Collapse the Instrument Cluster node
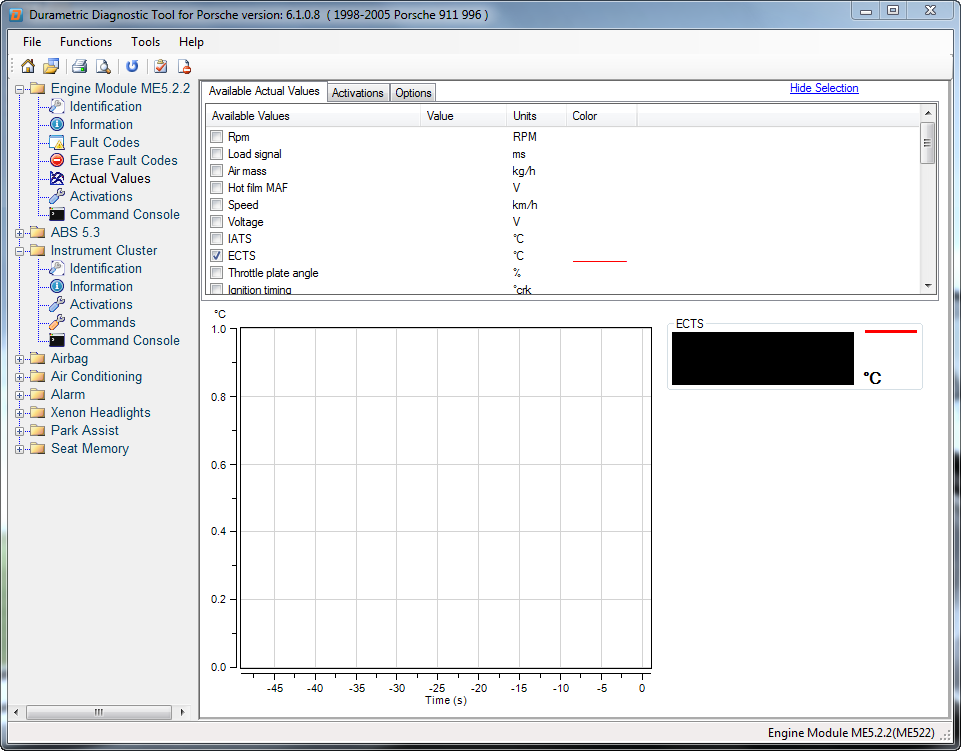 coord(20,251)
